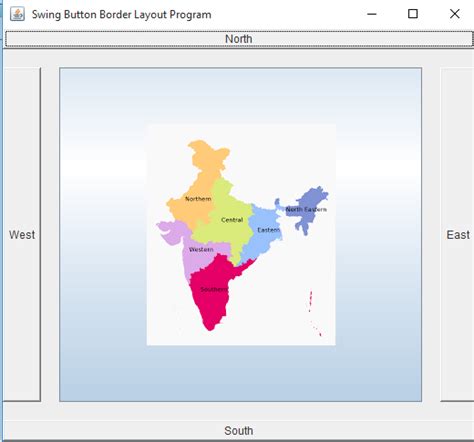Click the Java icon in title bar
Image resolution: width=474 pixels, height=442 pixels.
[x=17, y=14]
